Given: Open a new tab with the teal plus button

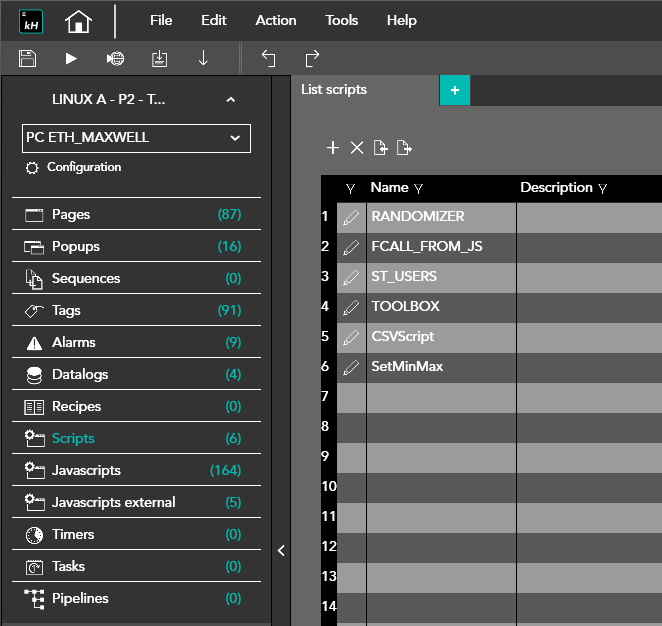Looking at the screenshot, I should point(455,90).
